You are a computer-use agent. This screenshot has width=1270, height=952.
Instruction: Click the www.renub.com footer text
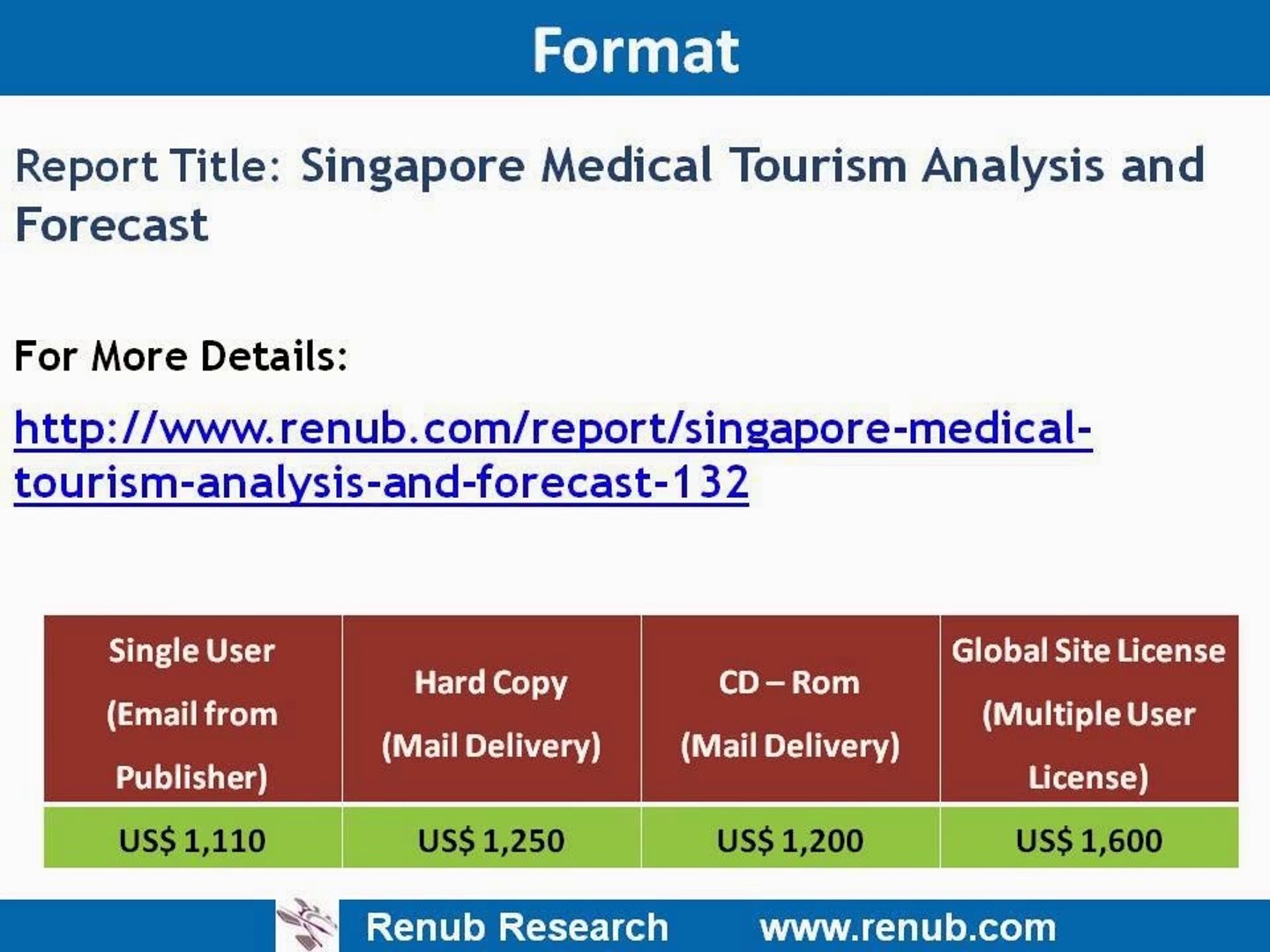click(908, 927)
